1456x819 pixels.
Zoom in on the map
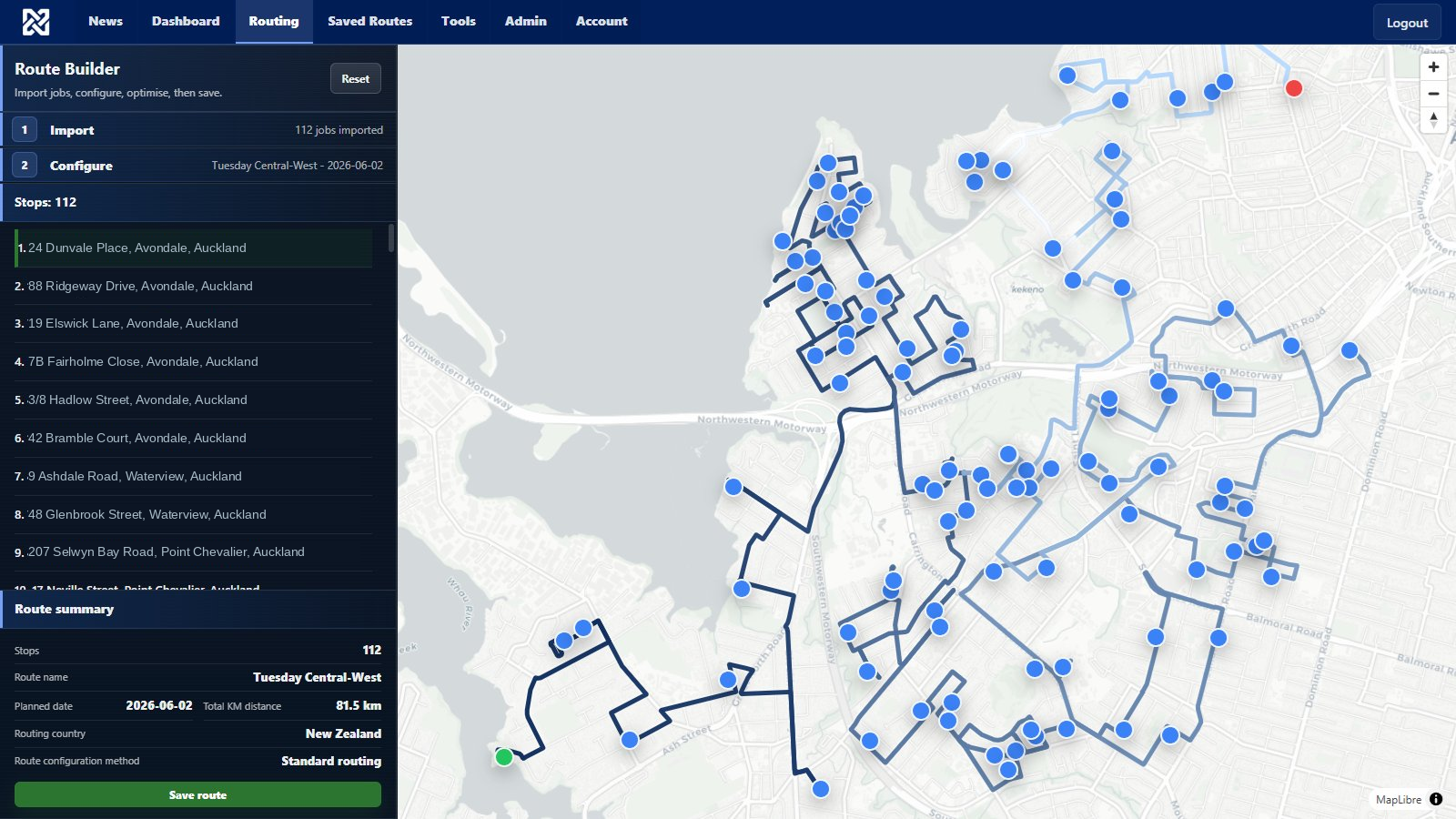tap(1433, 67)
